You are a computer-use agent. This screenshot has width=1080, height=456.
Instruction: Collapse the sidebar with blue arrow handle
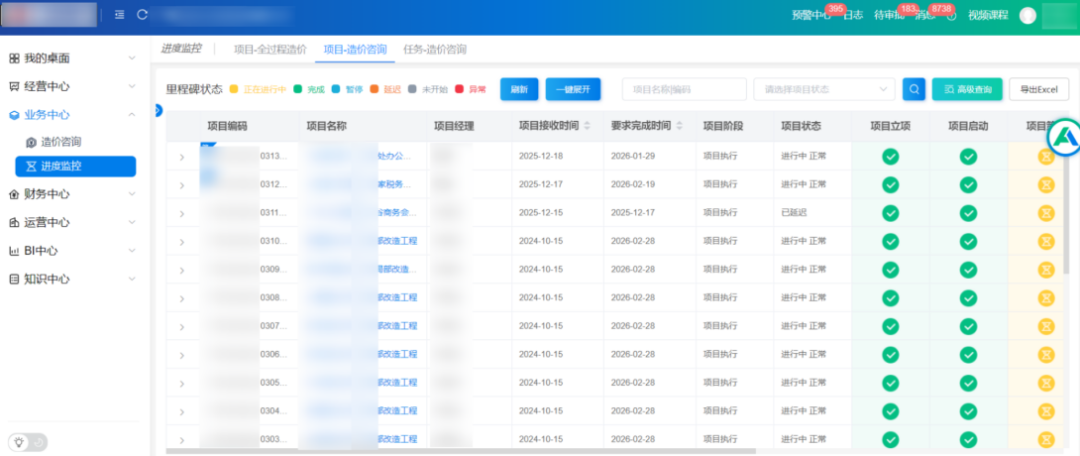tap(158, 110)
